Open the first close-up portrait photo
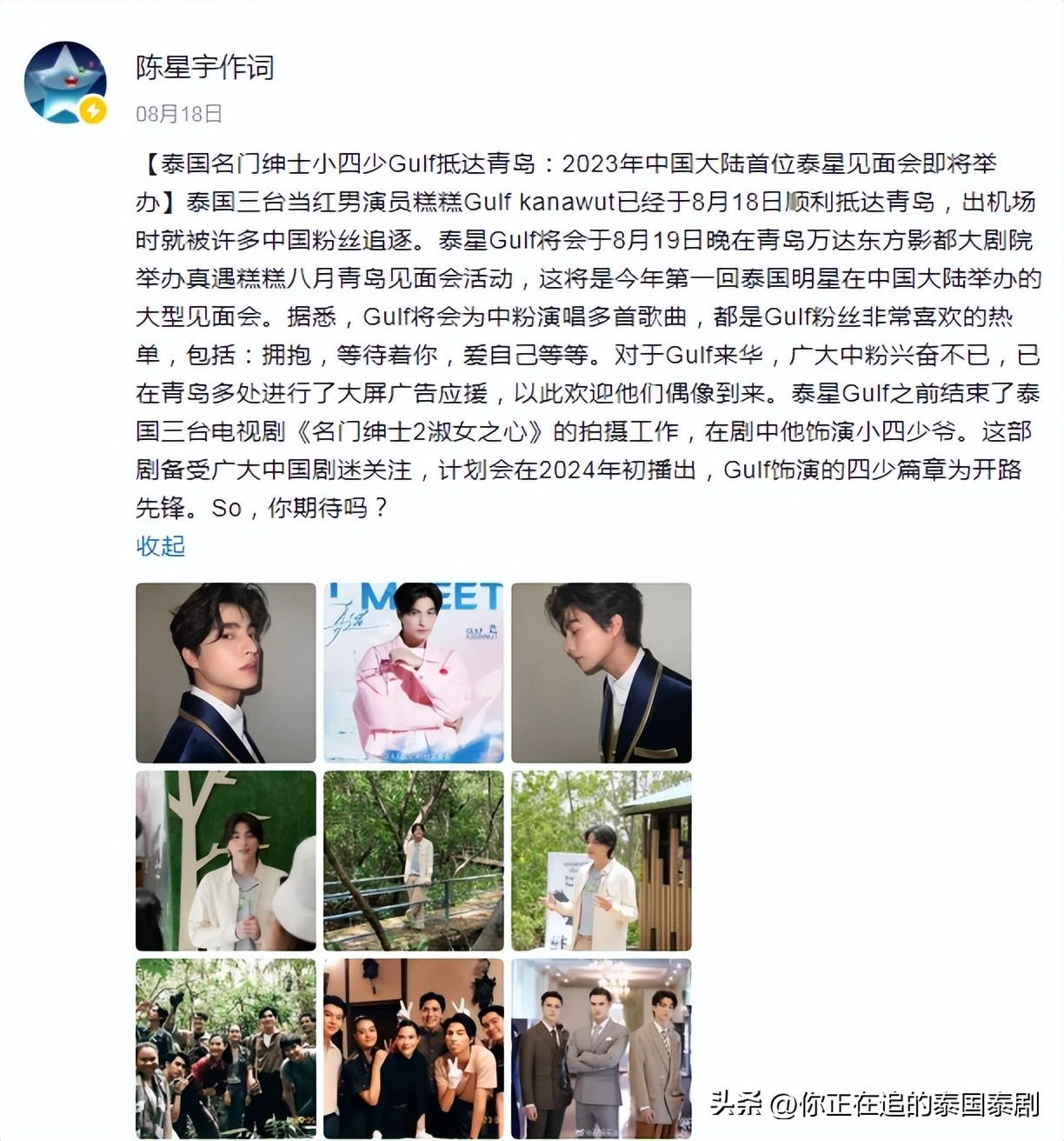The image size is (1064, 1141). click(x=226, y=673)
